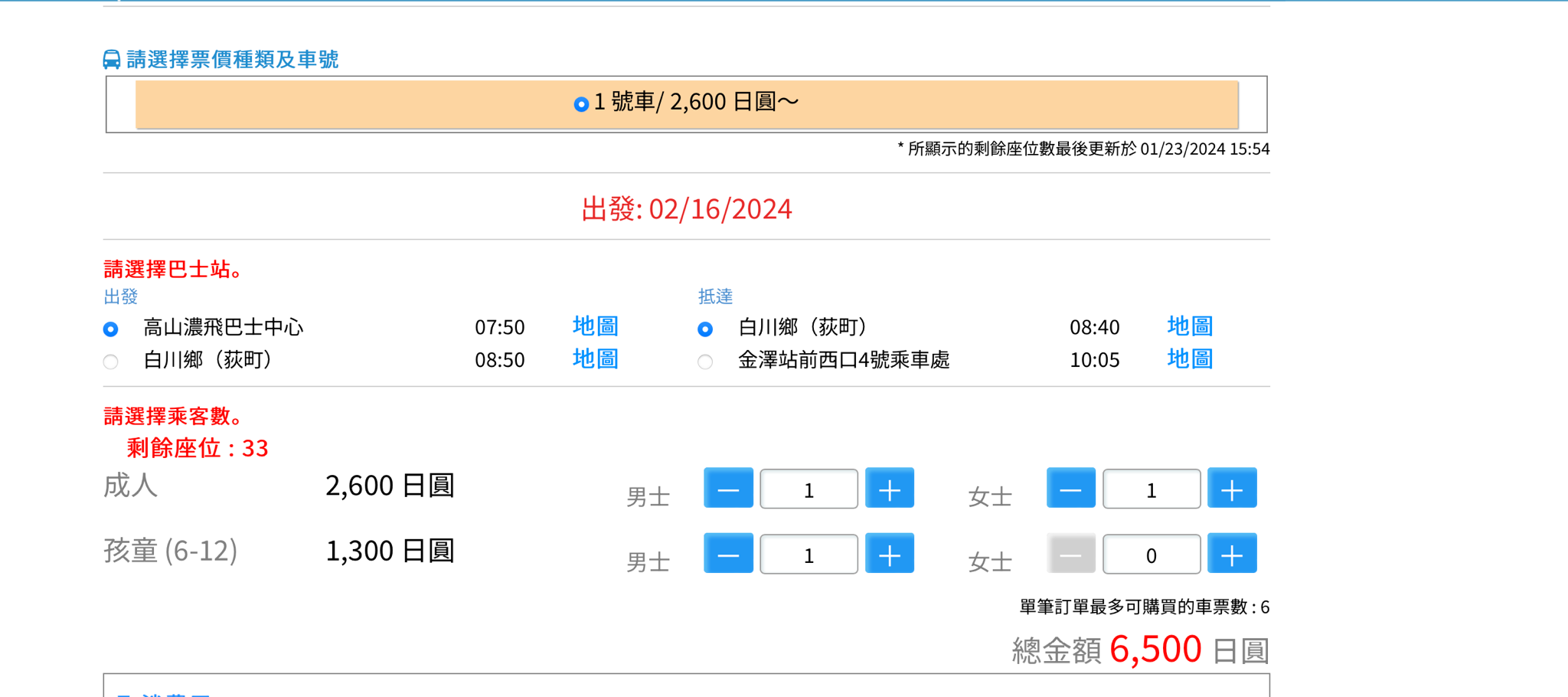Viewport: 1568px width, 697px height.
Task: Click the 出發: 02/16/2024 date text
Action: tap(687, 209)
